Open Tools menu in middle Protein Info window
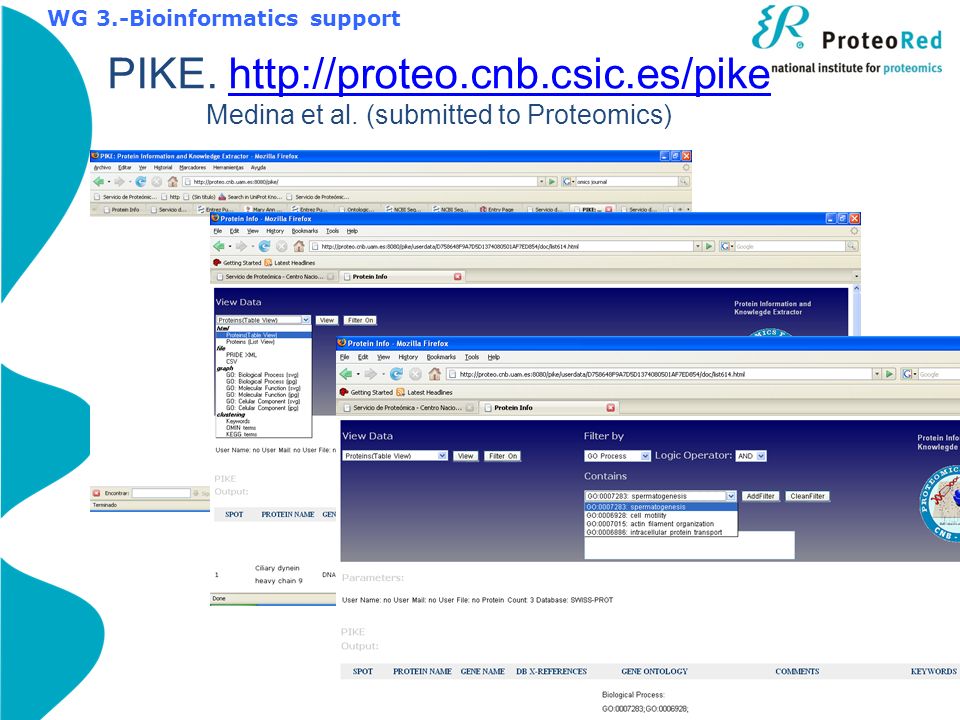This screenshot has width=960, height=720. click(x=332, y=231)
